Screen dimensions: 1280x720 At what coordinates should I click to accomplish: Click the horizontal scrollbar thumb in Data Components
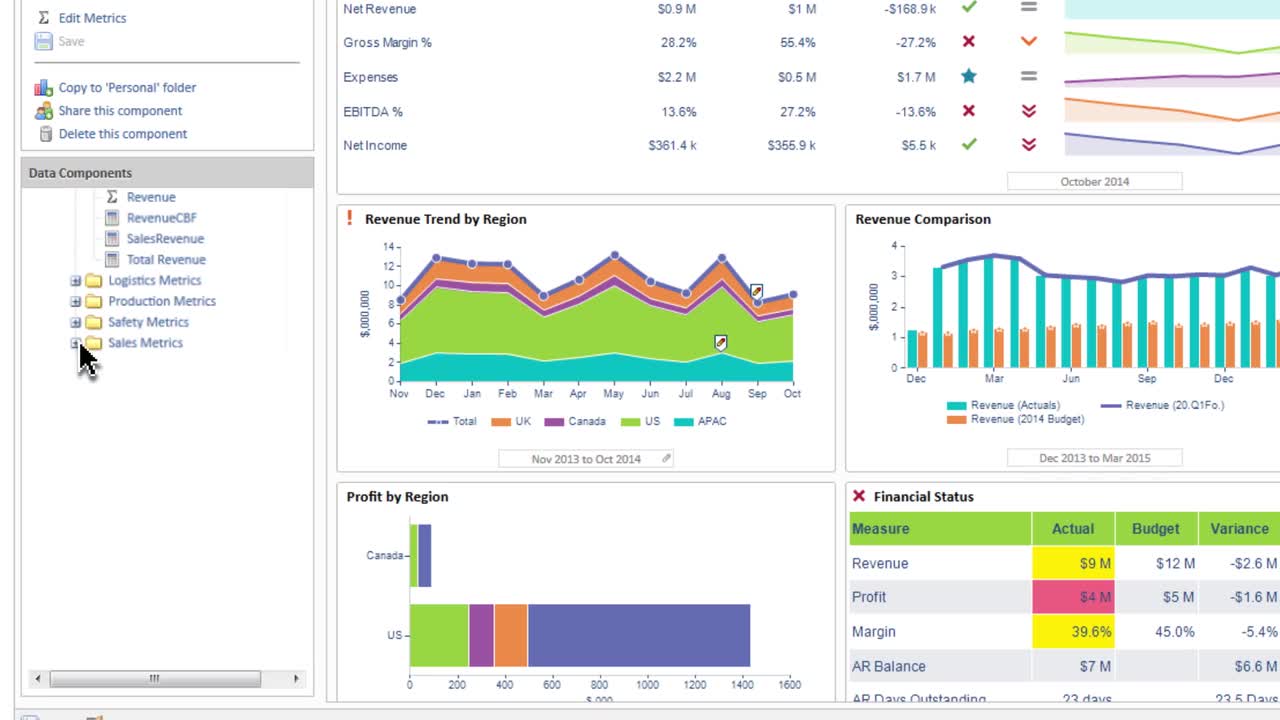[155, 679]
